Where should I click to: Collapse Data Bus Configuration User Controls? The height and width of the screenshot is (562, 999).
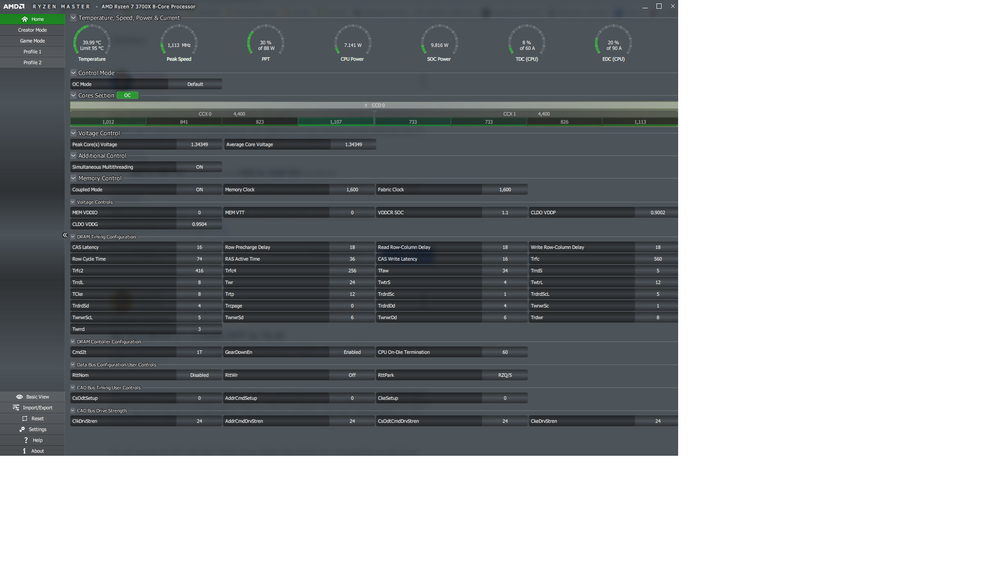point(73,364)
